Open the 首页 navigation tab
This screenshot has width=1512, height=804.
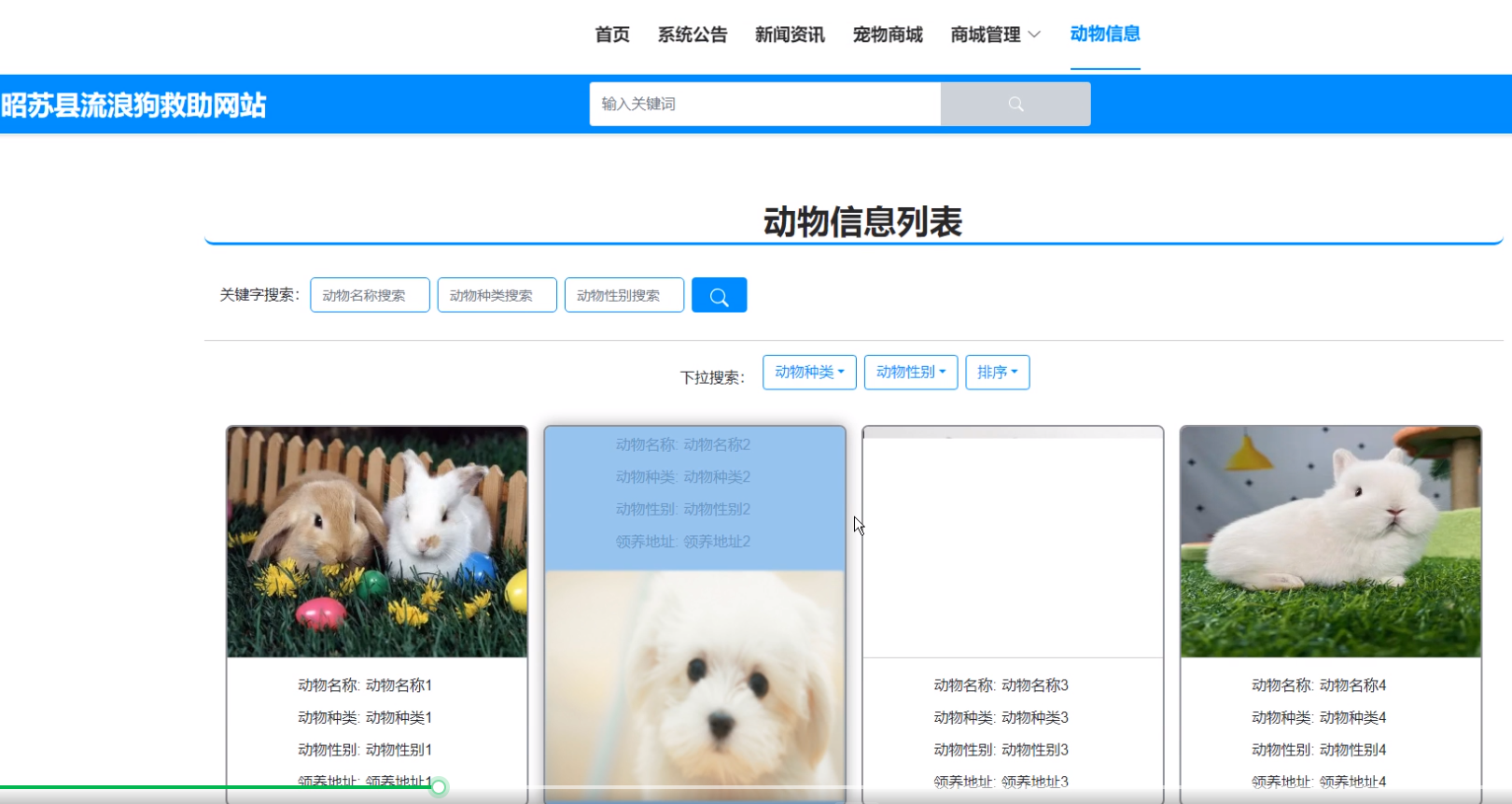[612, 35]
